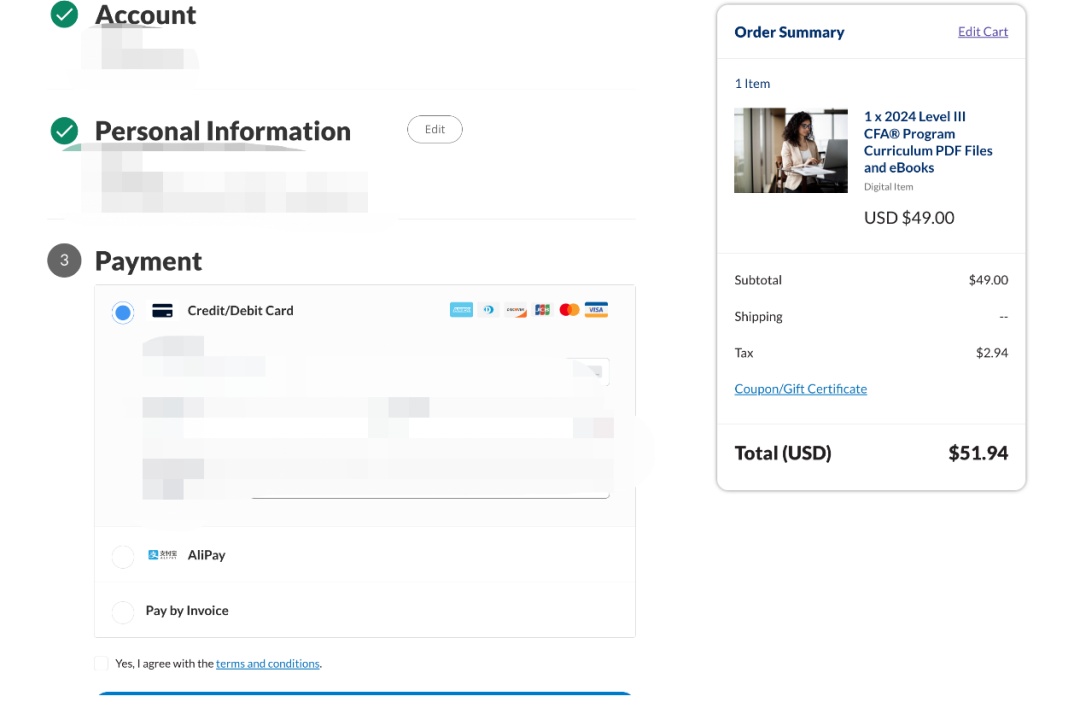Image resolution: width=1080 pixels, height=708 pixels.
Task: Open the Edit Cart link
Action: pos(982,32)
